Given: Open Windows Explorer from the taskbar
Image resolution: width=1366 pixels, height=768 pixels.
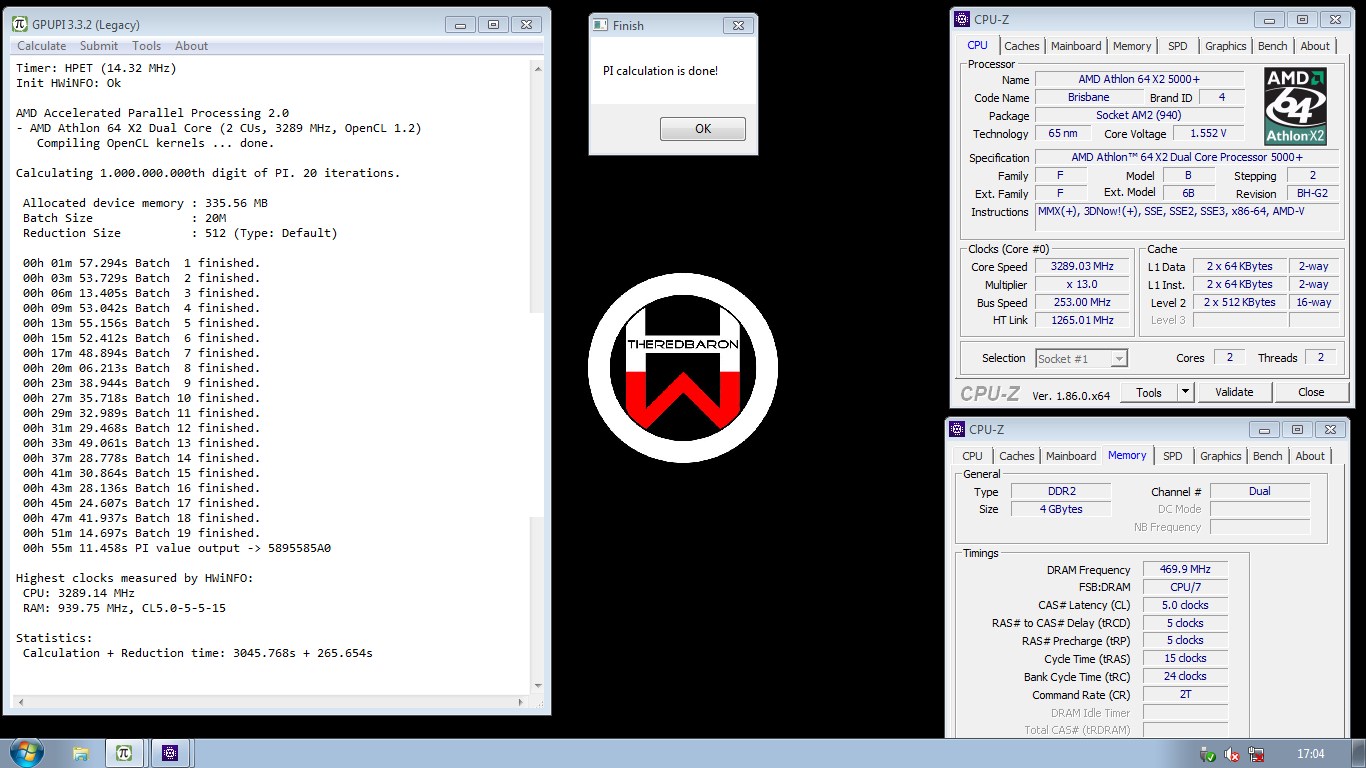Looking at the screenshot, I should click(81, 753).
